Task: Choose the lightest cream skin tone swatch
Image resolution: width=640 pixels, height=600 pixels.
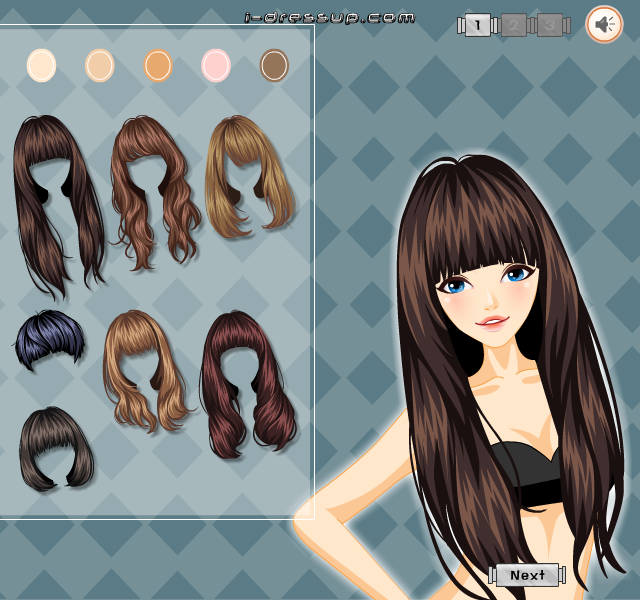Action: coord(41,65)
